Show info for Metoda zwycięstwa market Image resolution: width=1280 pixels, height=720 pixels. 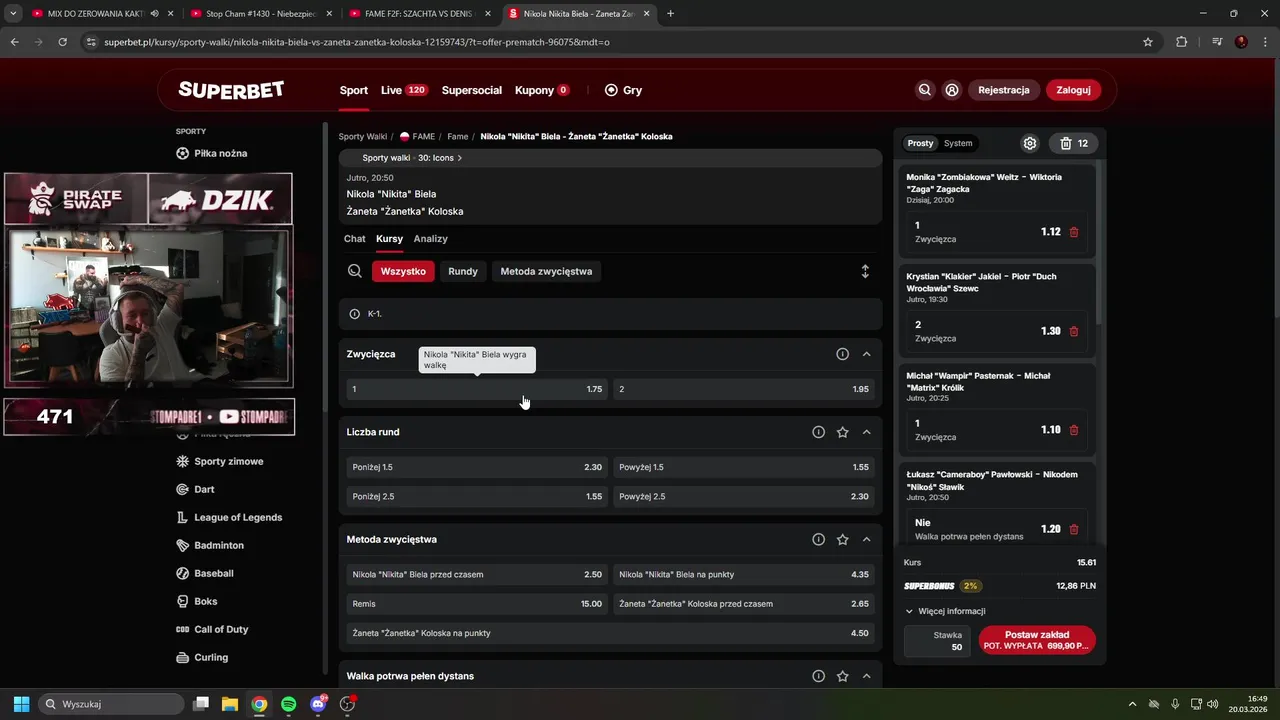(x=818, y=539)
